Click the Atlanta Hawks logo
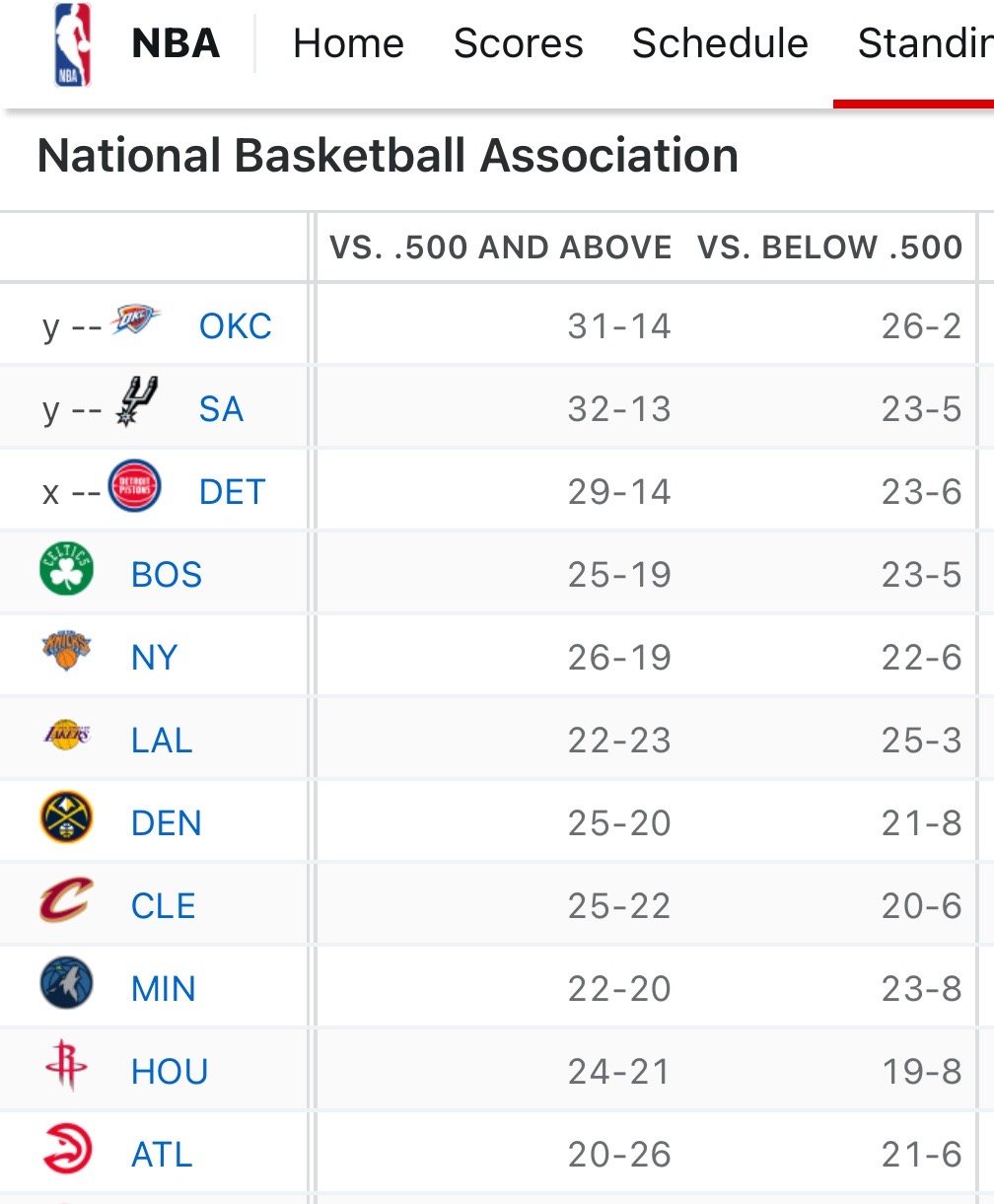The width and height of the screenshot is (994, 1204). pyautogui.click(x=67, y=1150)
